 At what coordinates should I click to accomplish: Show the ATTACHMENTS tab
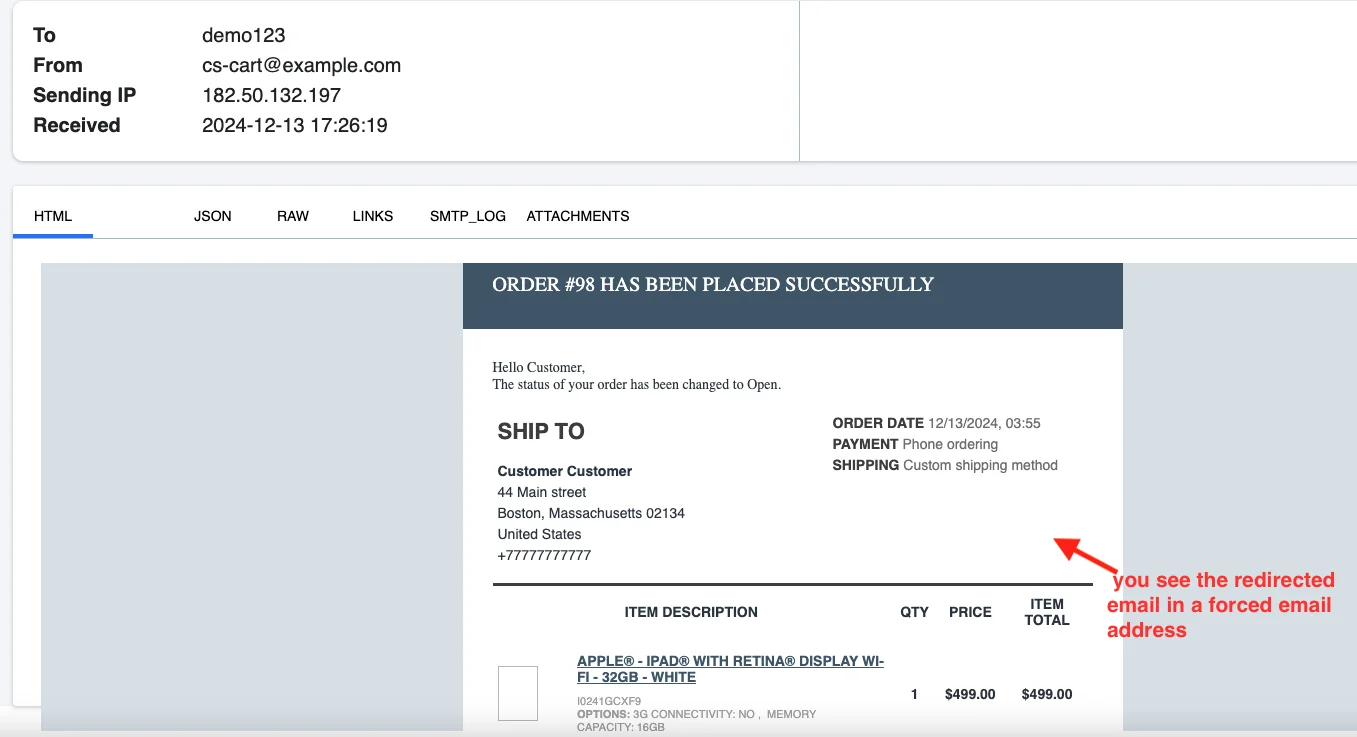pyautogui.click(x=578, y=216)
